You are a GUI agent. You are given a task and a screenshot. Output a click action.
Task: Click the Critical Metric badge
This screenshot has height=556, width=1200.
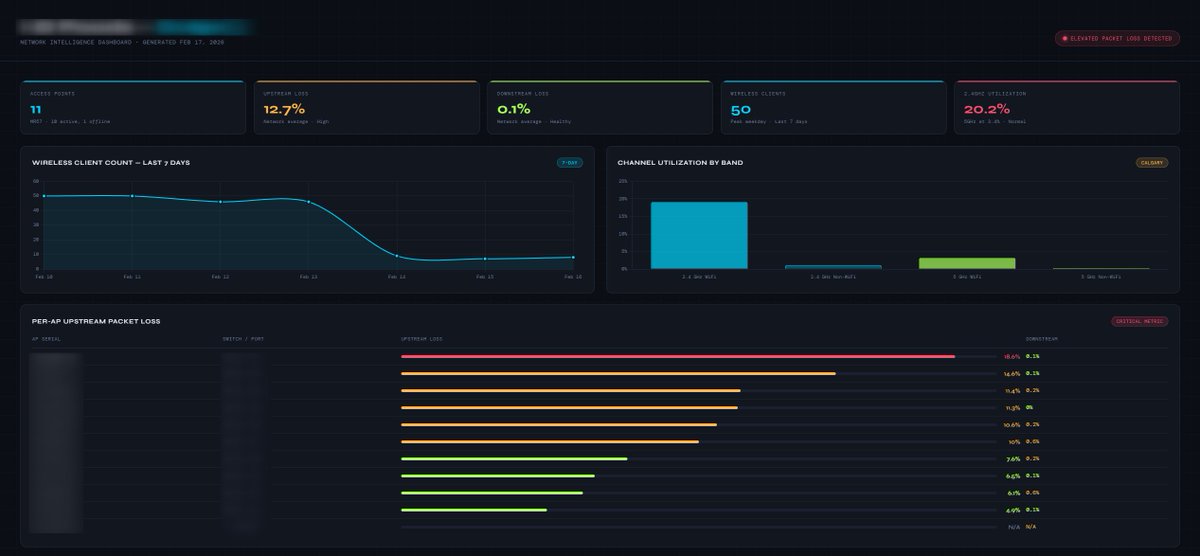pos(1139,321)
